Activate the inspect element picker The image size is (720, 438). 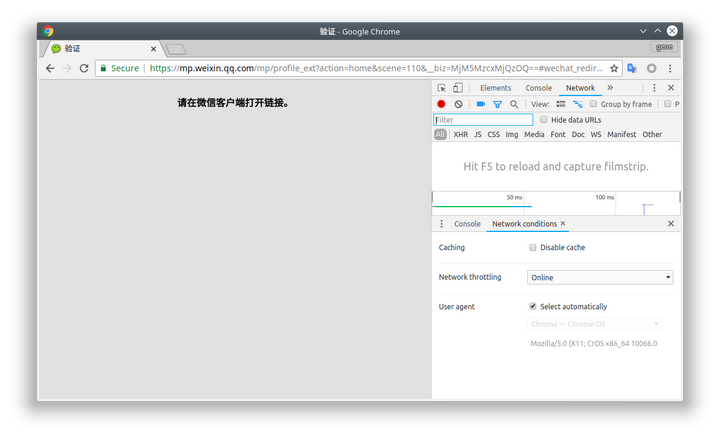point(441,88)
